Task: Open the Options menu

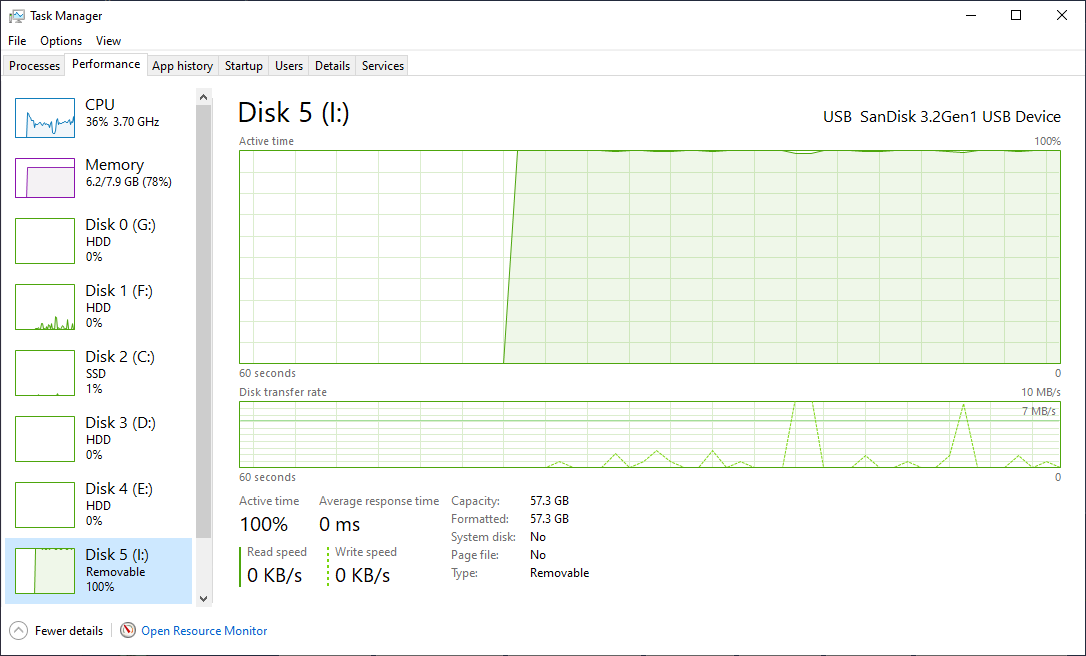Action: pos(61,41)
